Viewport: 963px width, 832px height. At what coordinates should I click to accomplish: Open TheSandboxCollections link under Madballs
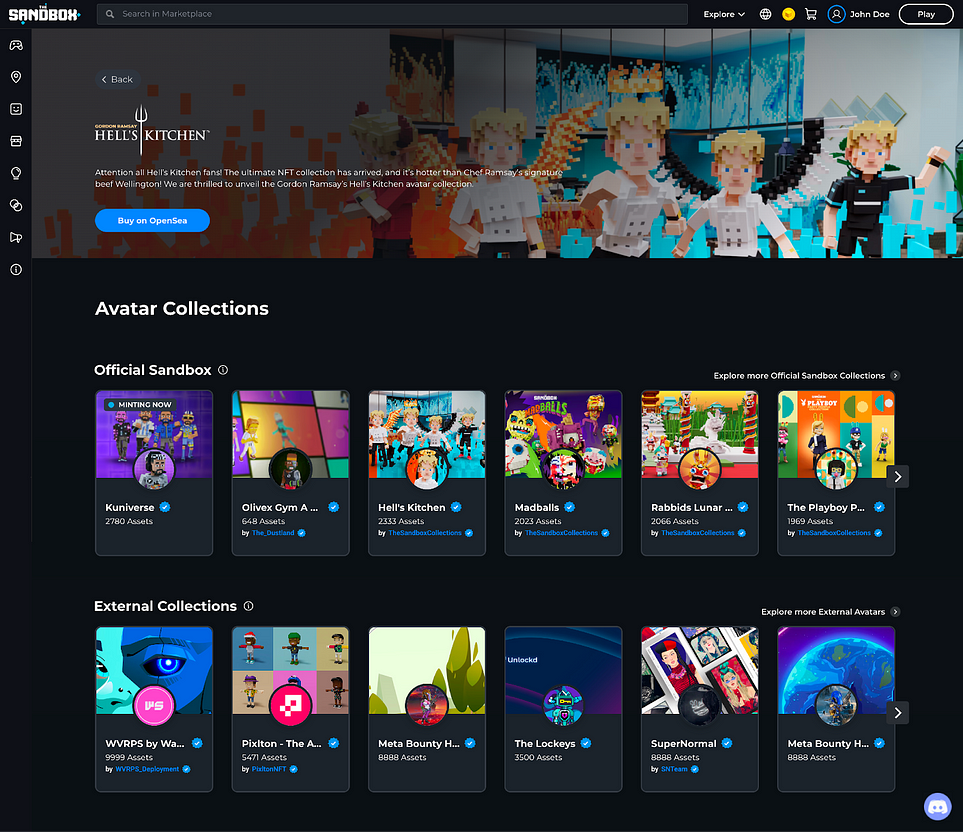click(561, 533)
